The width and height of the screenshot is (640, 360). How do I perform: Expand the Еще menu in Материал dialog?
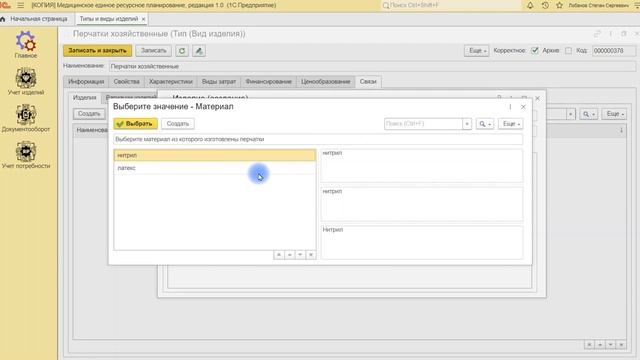(x=511, y=124)
